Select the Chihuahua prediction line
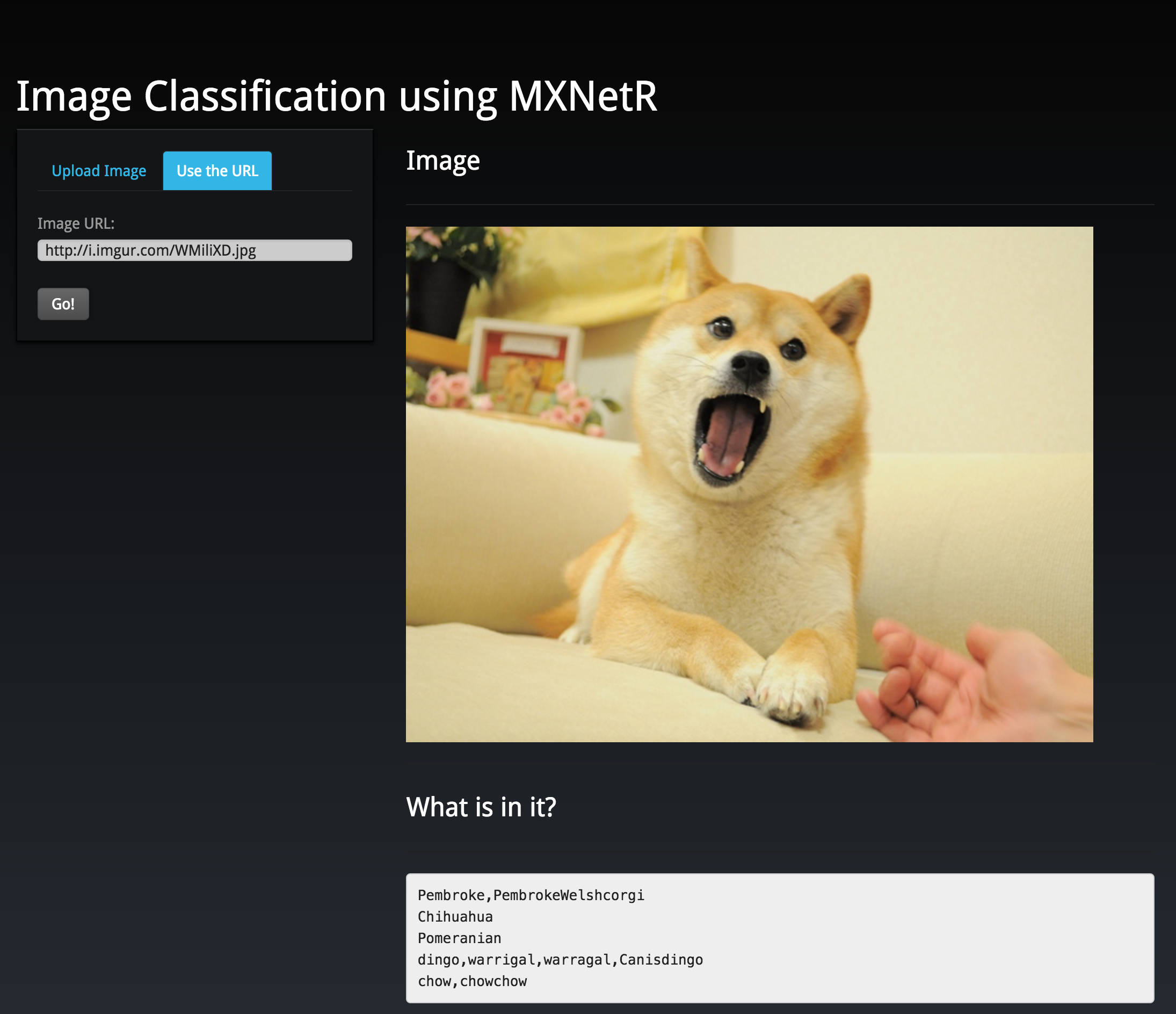Viewport: 1176px width, 1014px height. [455, 917]
